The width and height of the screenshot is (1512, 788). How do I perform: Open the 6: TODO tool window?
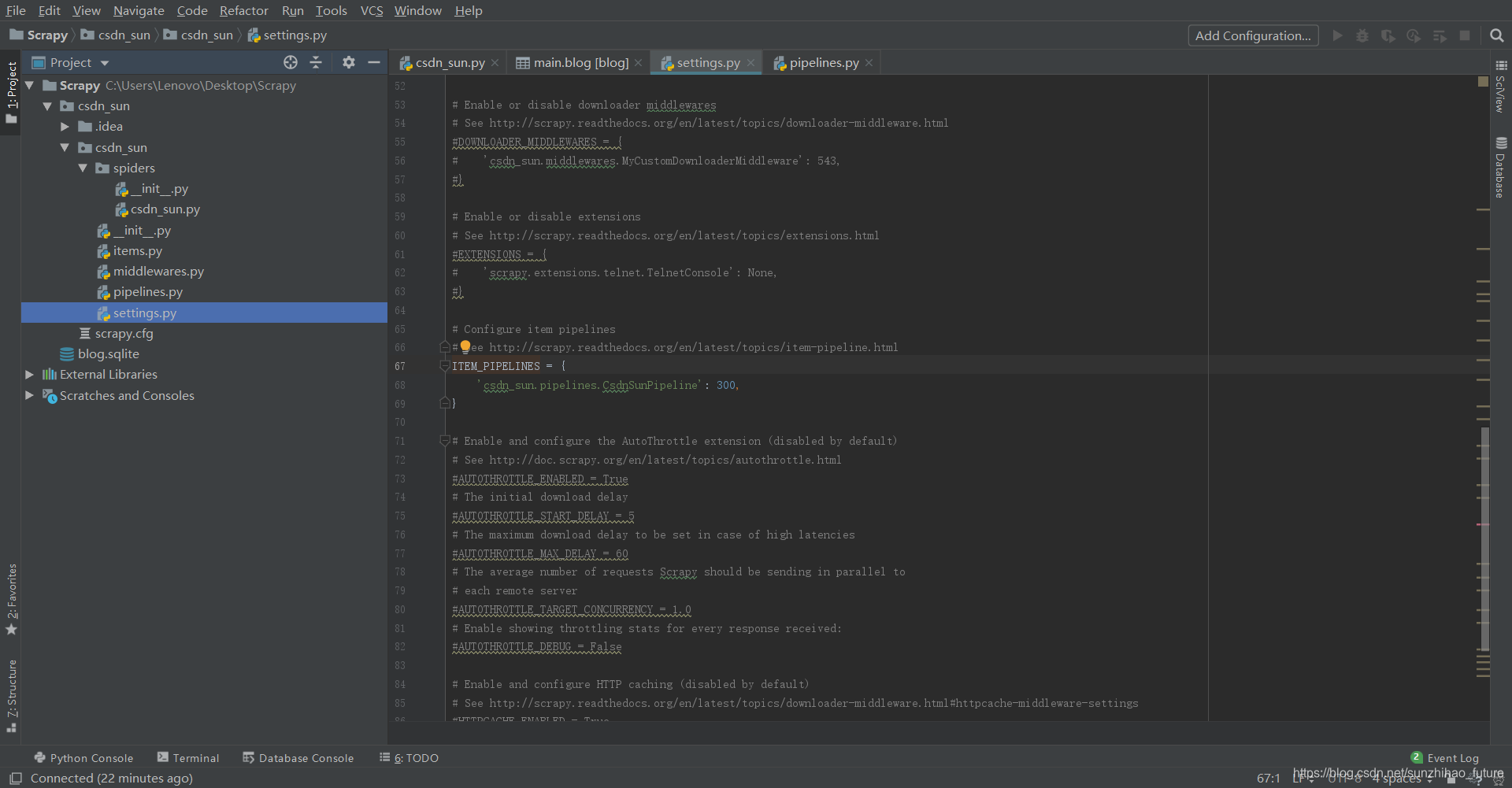409,758
